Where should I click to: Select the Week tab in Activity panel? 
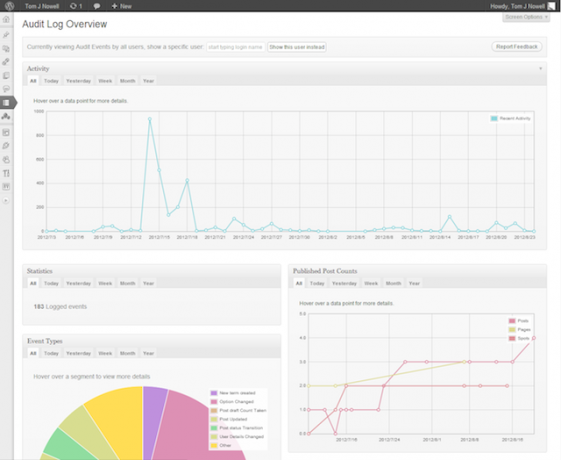pos(105,81)
